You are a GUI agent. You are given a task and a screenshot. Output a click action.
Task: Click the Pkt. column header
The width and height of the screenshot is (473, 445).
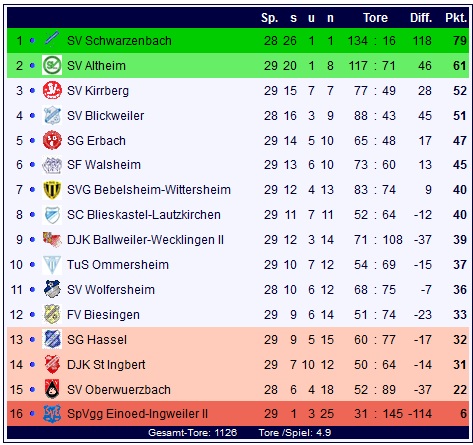[x=456, y=18]
